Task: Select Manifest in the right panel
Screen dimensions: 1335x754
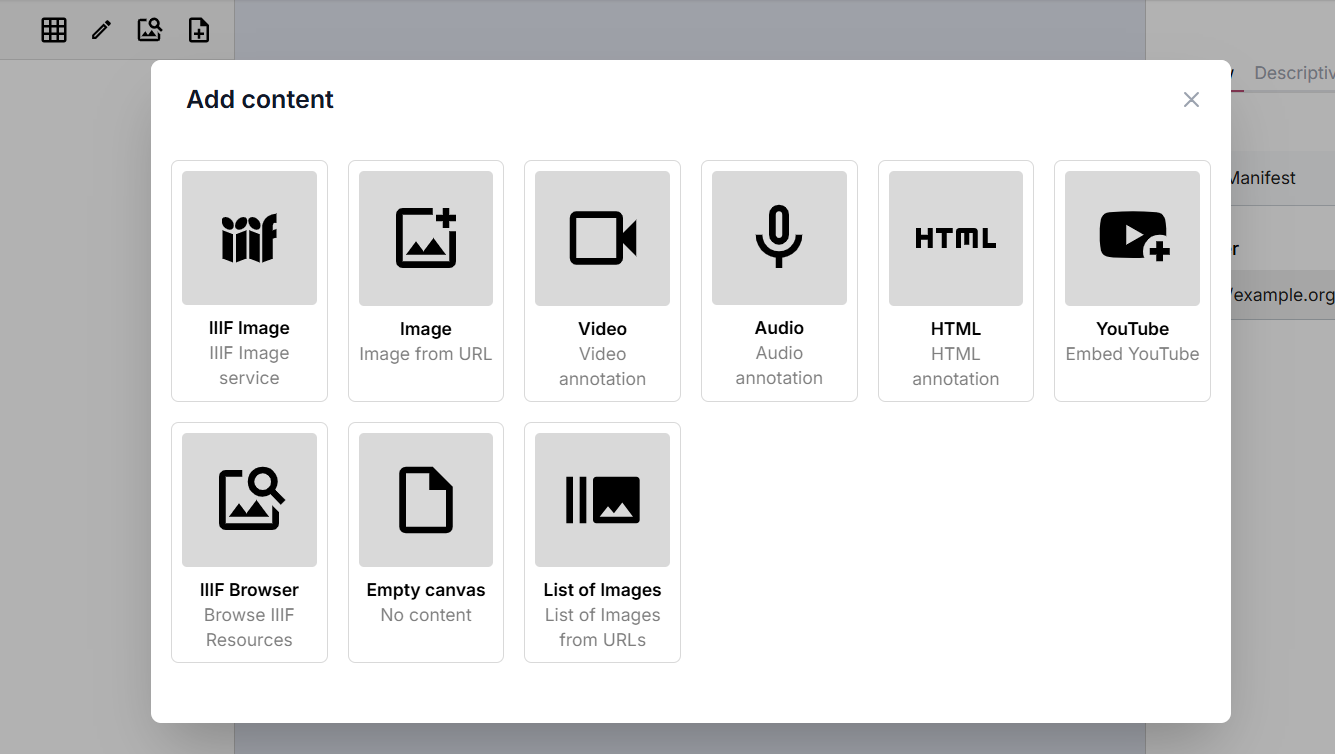Action: tap(1262, 177)
